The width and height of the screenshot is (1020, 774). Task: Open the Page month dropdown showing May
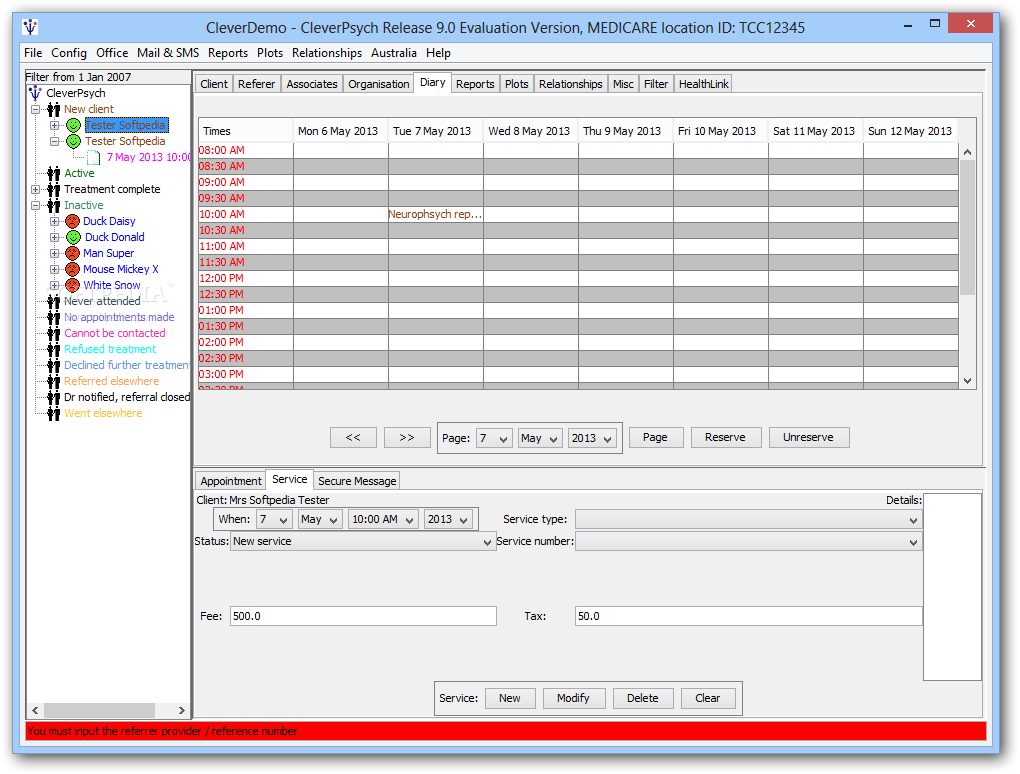point(540,438)
